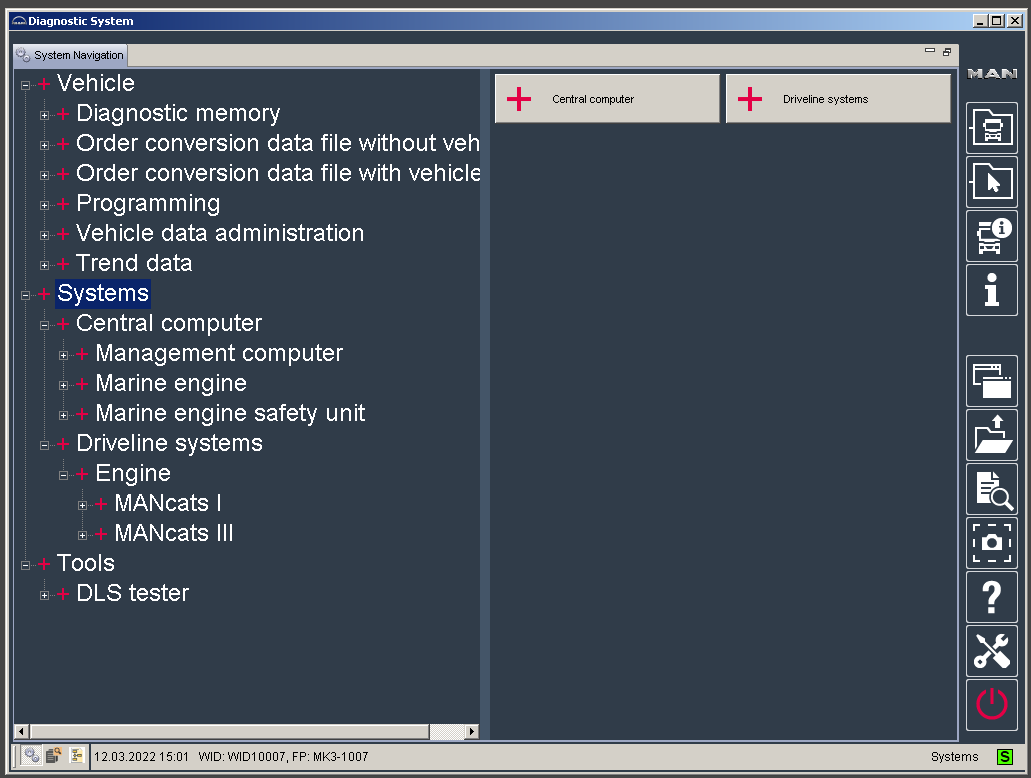Collapse the Tools tree node
Image resolution: width=1031 pixels, height=778 pixels.
(26, 565)
